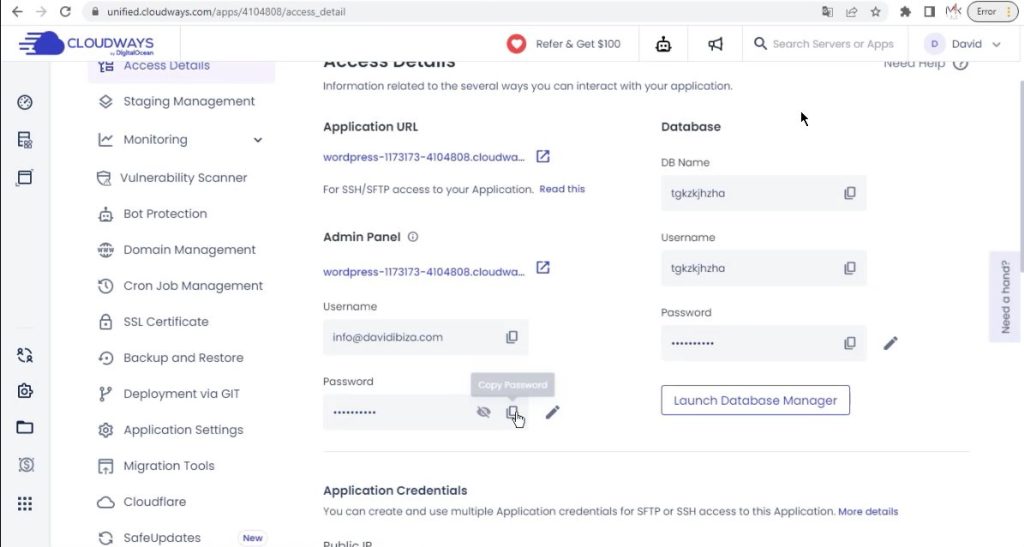Open Application URL in new tab icon
Image resolution: width=1024 pixels, height=547 pixels.
point(543,157)
